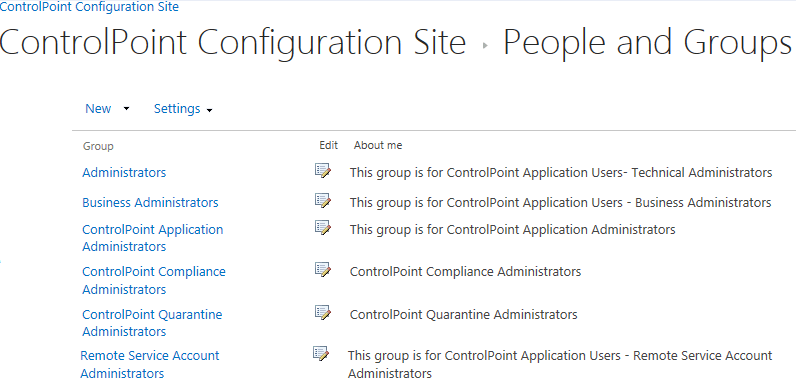Select 'ControlPoint Compliance Administrators' description text
Screen dimensions: 796x387
[465, 272]
